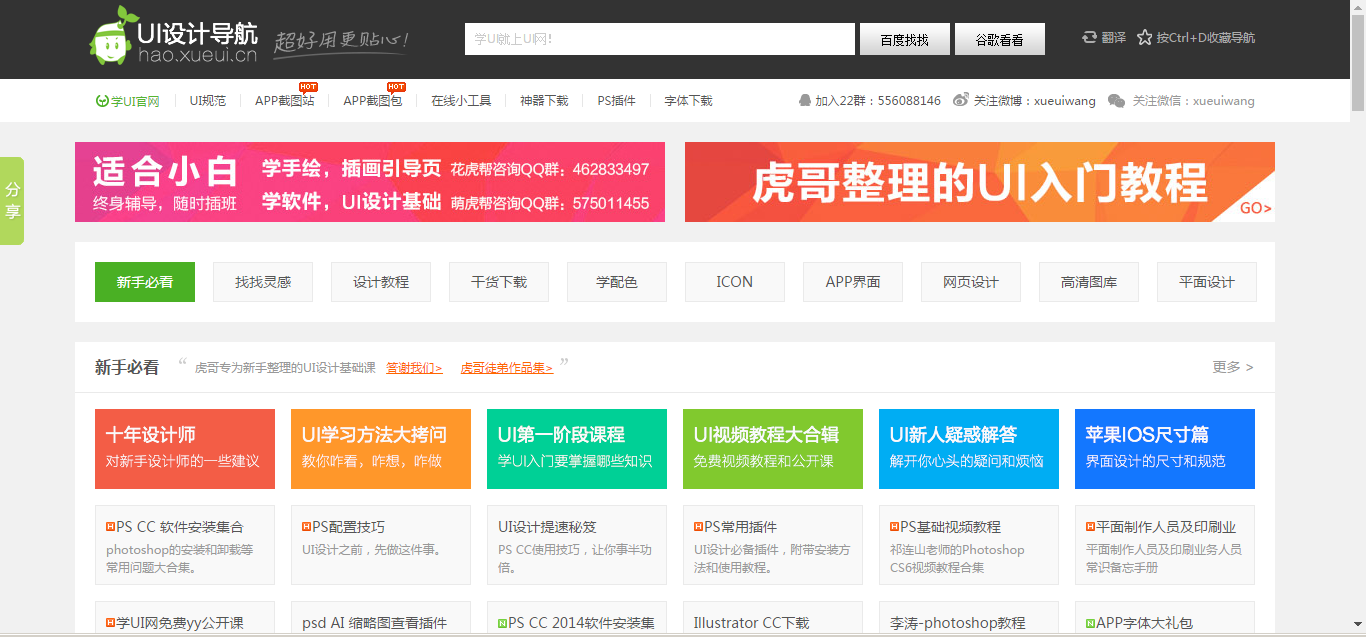Open the orange UI学习方法大拷问 card
This screenshot has height=637, width=1366.
tap(381, 449)
